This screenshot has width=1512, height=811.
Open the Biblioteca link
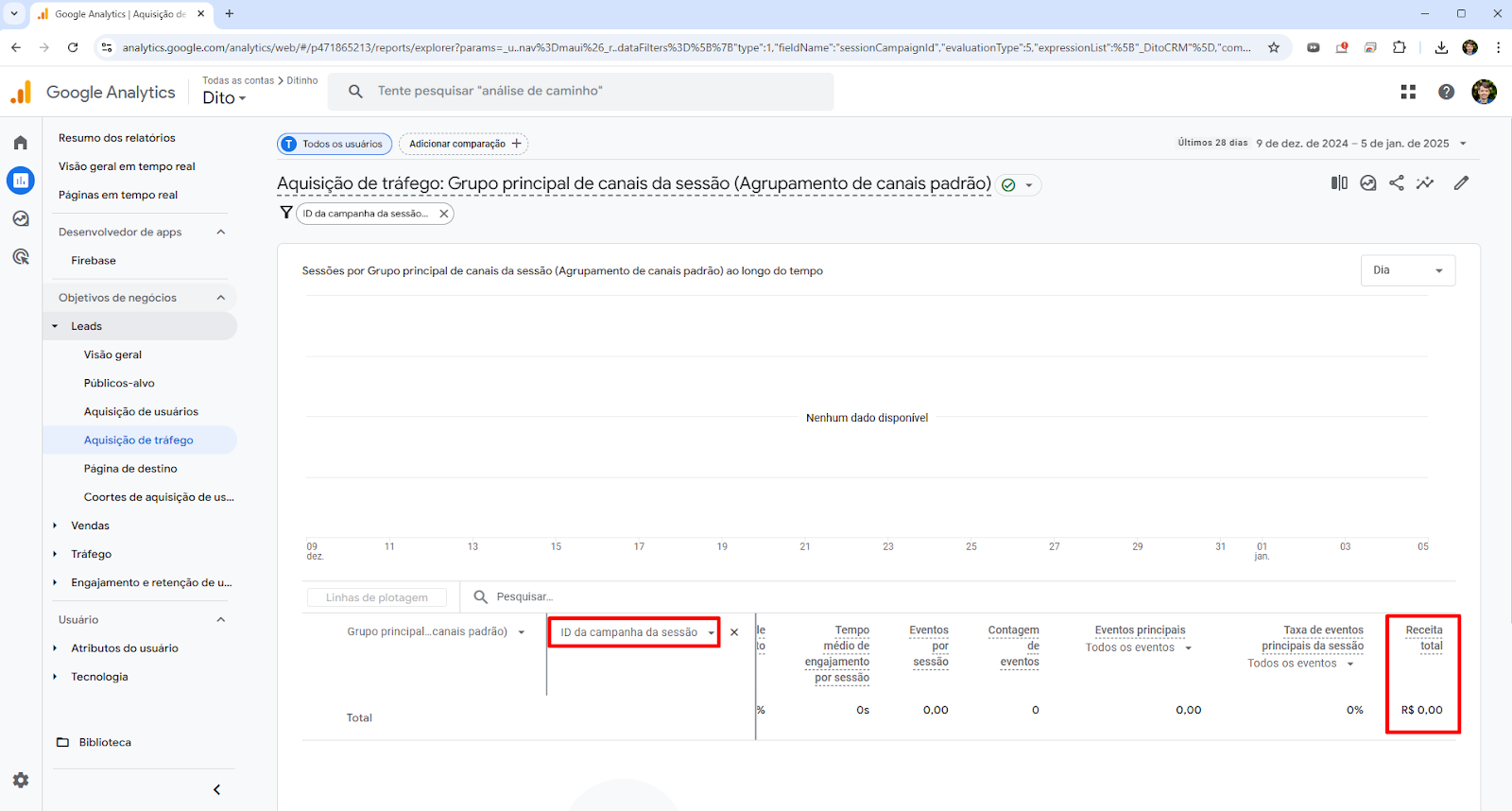pyautogui.click(x=105, y=743)
